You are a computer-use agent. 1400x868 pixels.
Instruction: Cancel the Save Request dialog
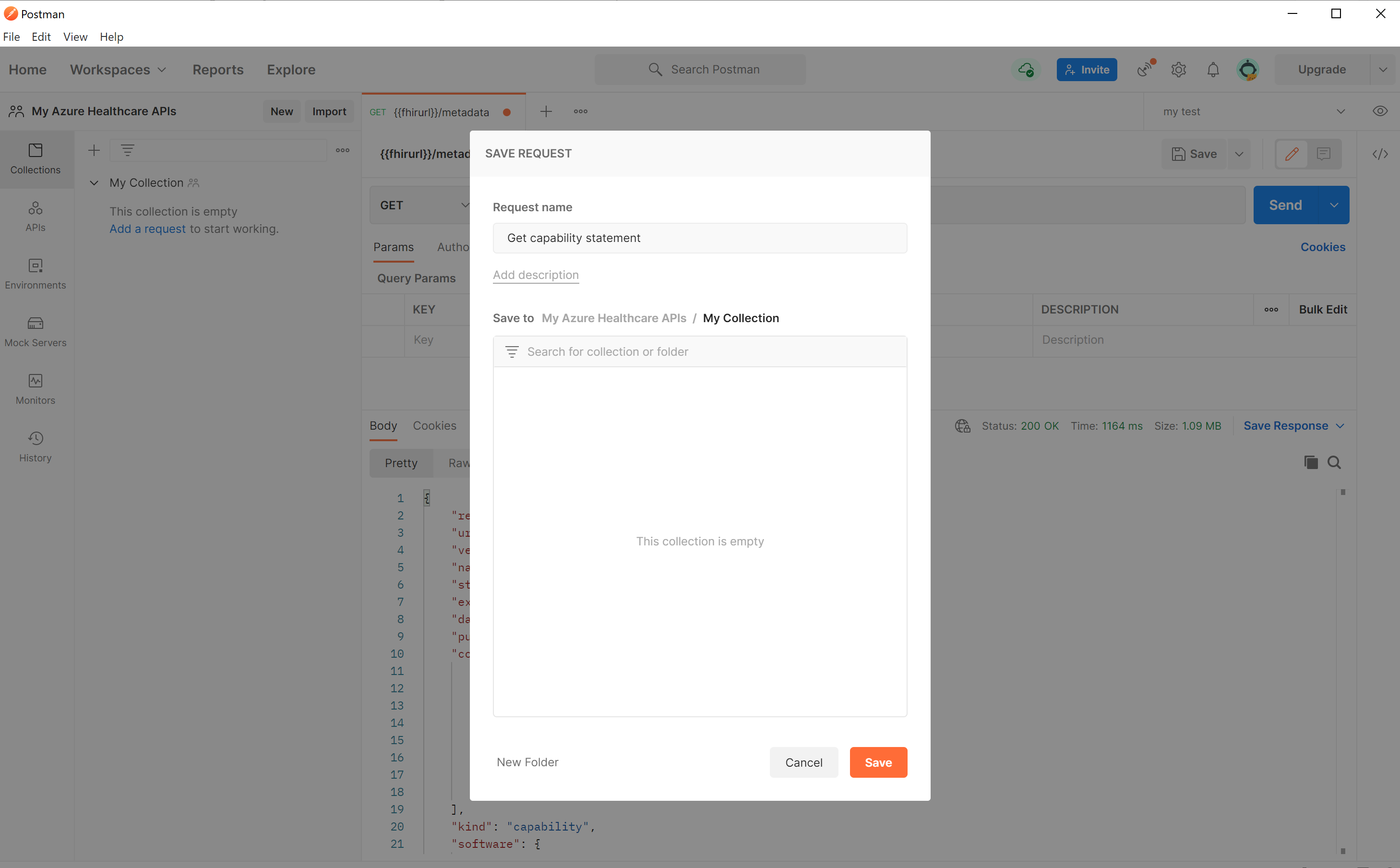pos(804,762)
